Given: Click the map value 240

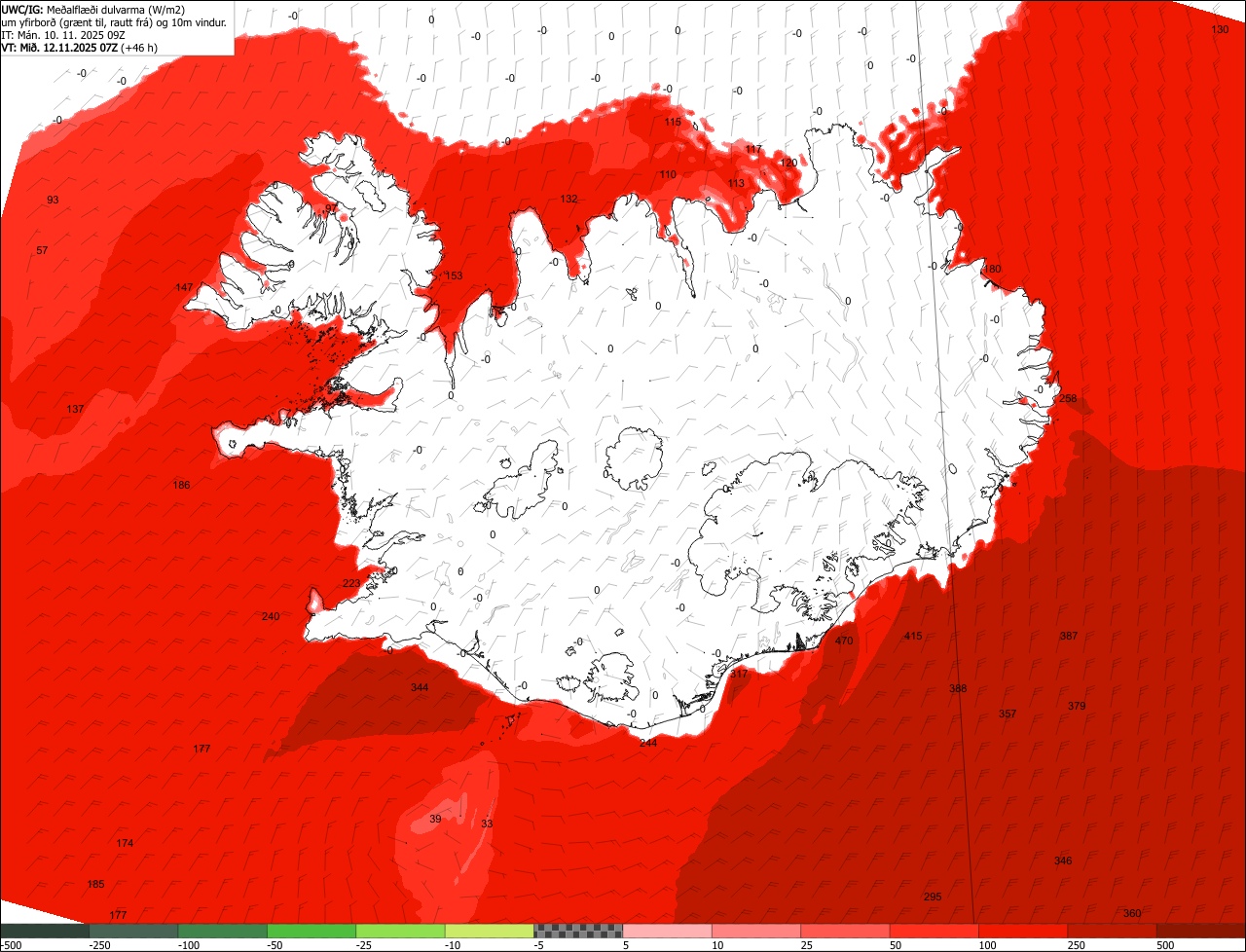Looking at the screenshot, I should pyautogui.click(x=271, y=617).
